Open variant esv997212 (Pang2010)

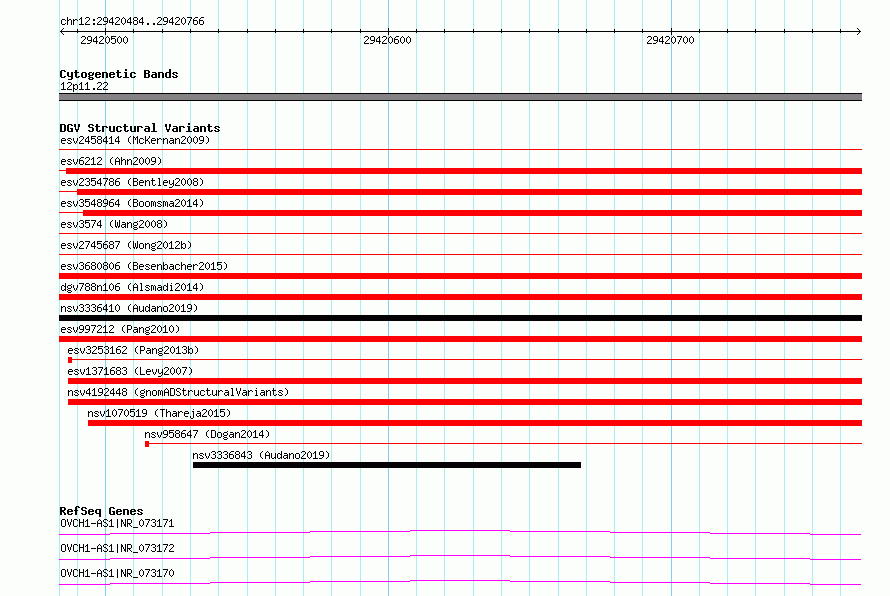tap(120, 329)
